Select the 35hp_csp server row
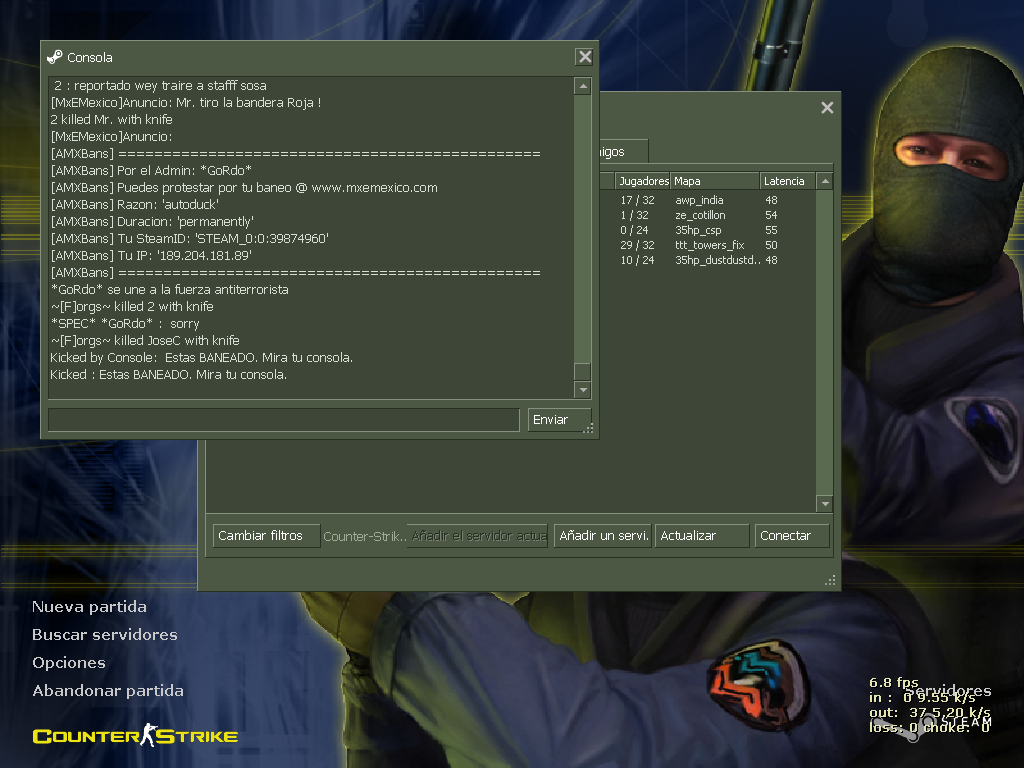 click(x=707, y=231)
